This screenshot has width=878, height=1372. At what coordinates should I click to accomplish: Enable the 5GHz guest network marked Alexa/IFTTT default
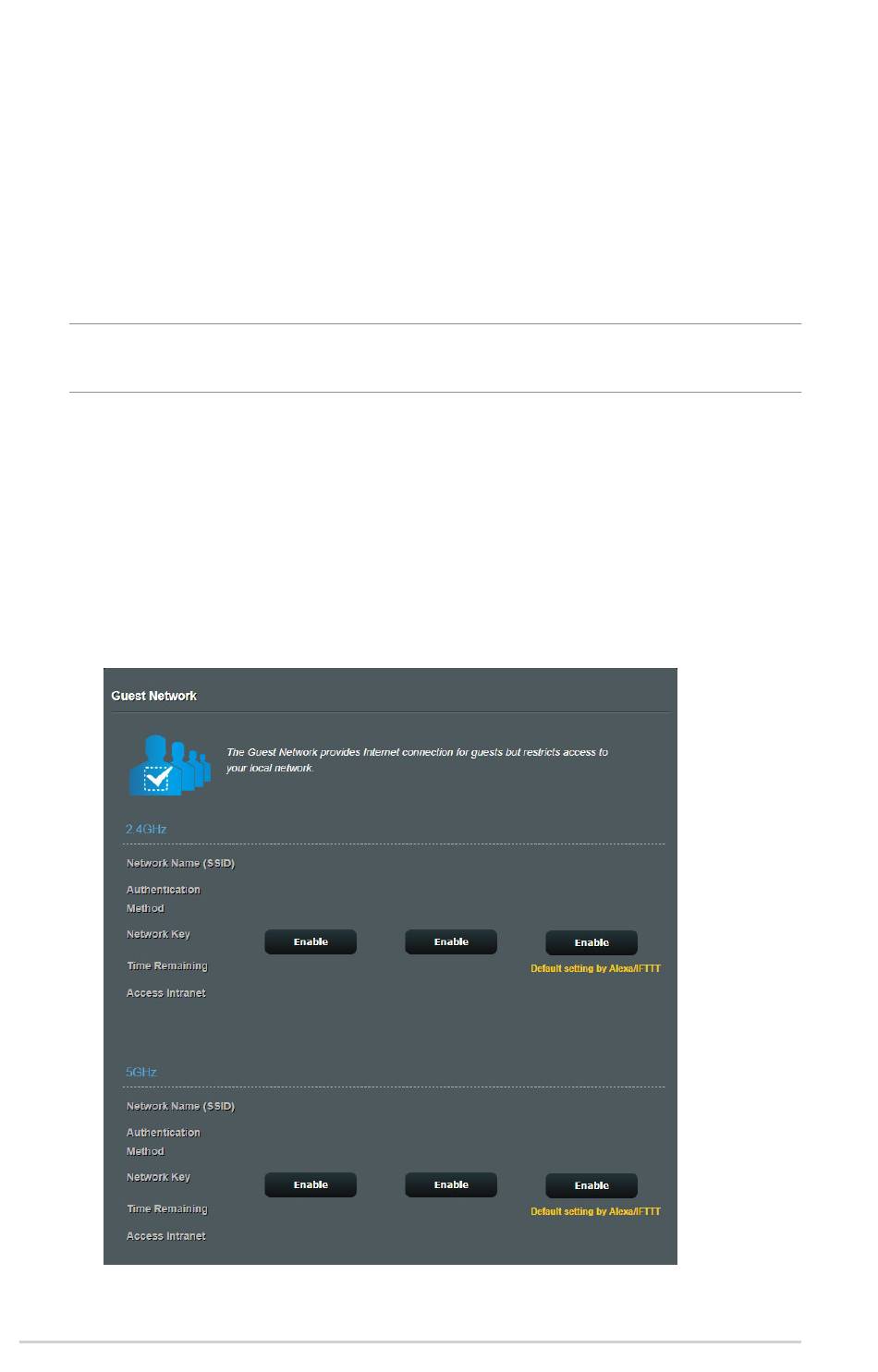coord(591,1185)
